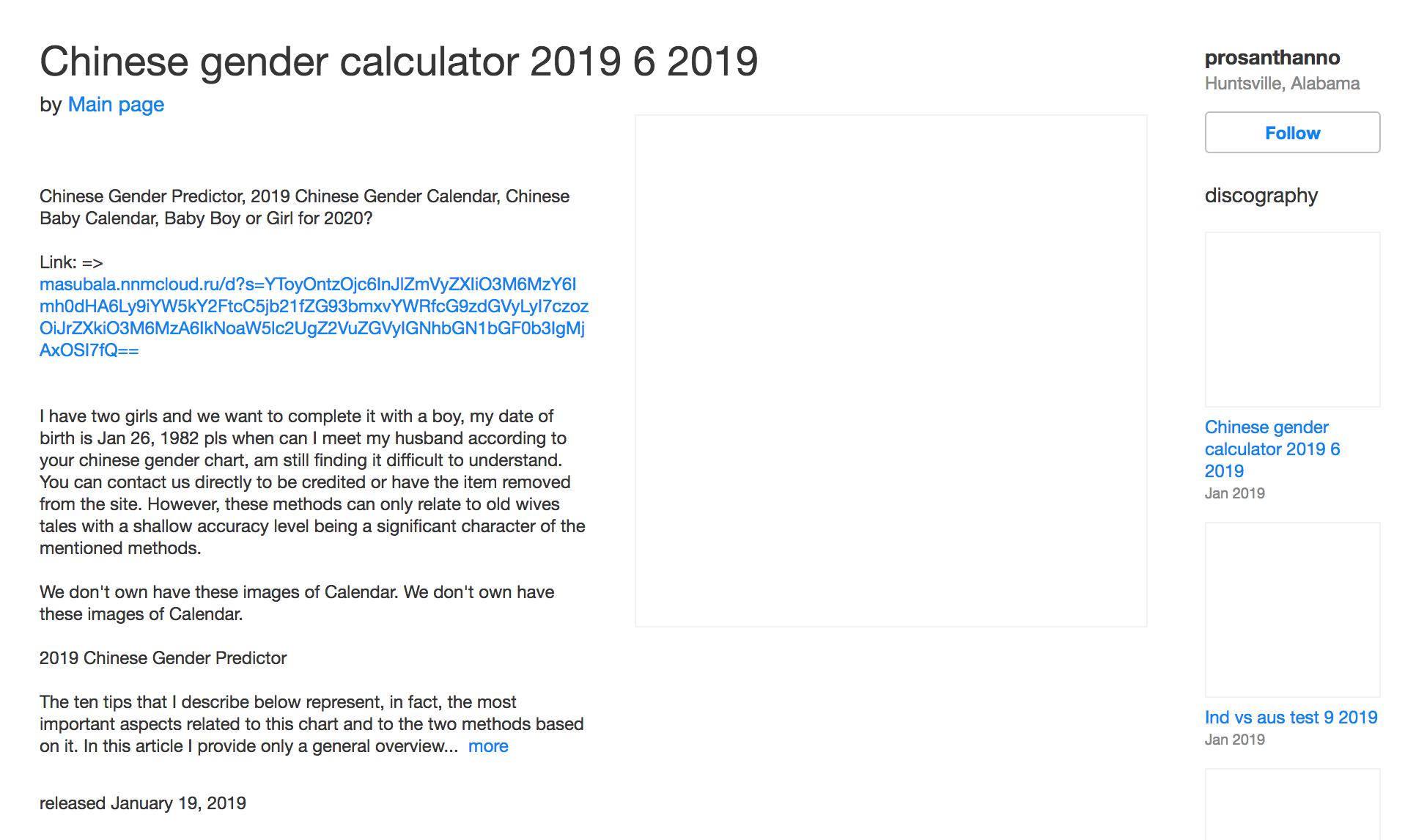Viewport: 1416px width, 840px height.
Task: Open Ind vs aus test 9 2019 thumbnail
Action: [x=1292, y=610]
